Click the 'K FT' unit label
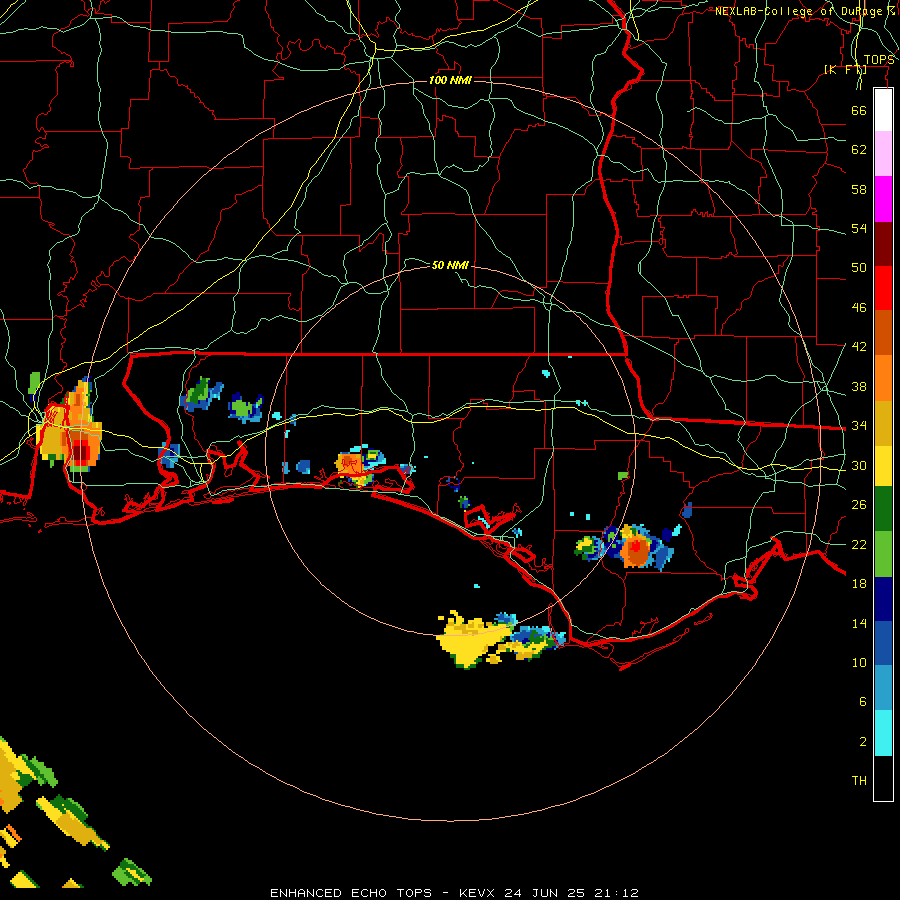Image resolution: width=900 pixels, height=900 pixels. coord(845,69)
